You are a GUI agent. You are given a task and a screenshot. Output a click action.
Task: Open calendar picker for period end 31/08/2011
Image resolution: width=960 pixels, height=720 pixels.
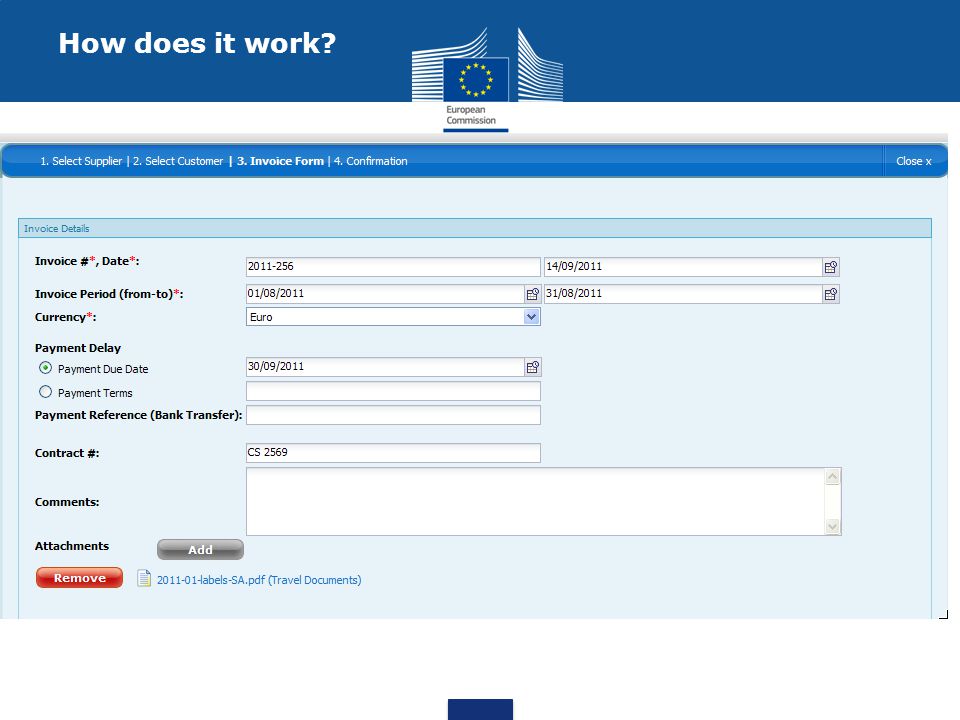(x=830, y=294)
